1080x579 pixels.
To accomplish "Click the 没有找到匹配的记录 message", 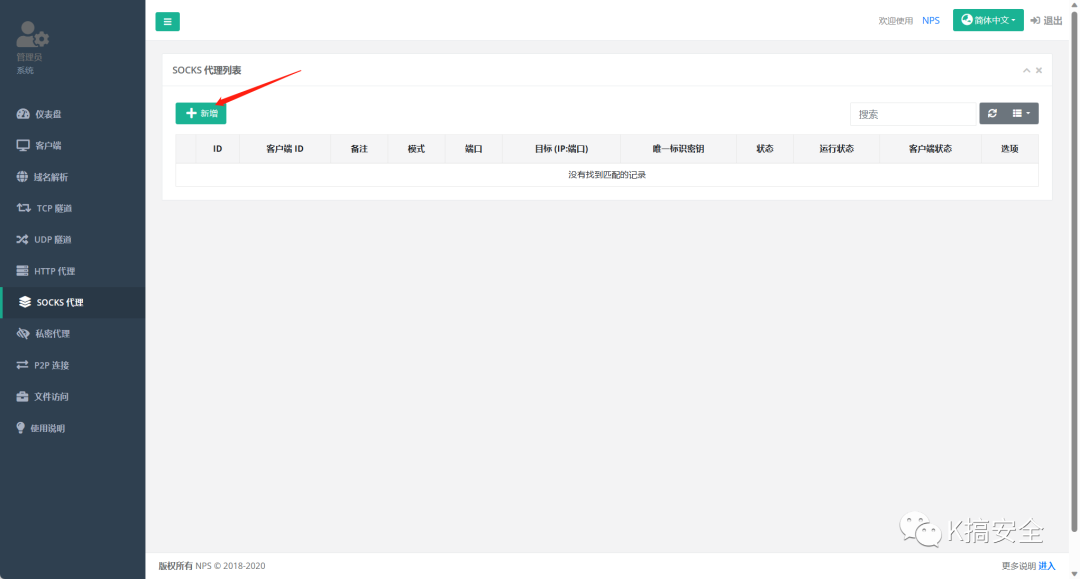I will click(607, 175).
